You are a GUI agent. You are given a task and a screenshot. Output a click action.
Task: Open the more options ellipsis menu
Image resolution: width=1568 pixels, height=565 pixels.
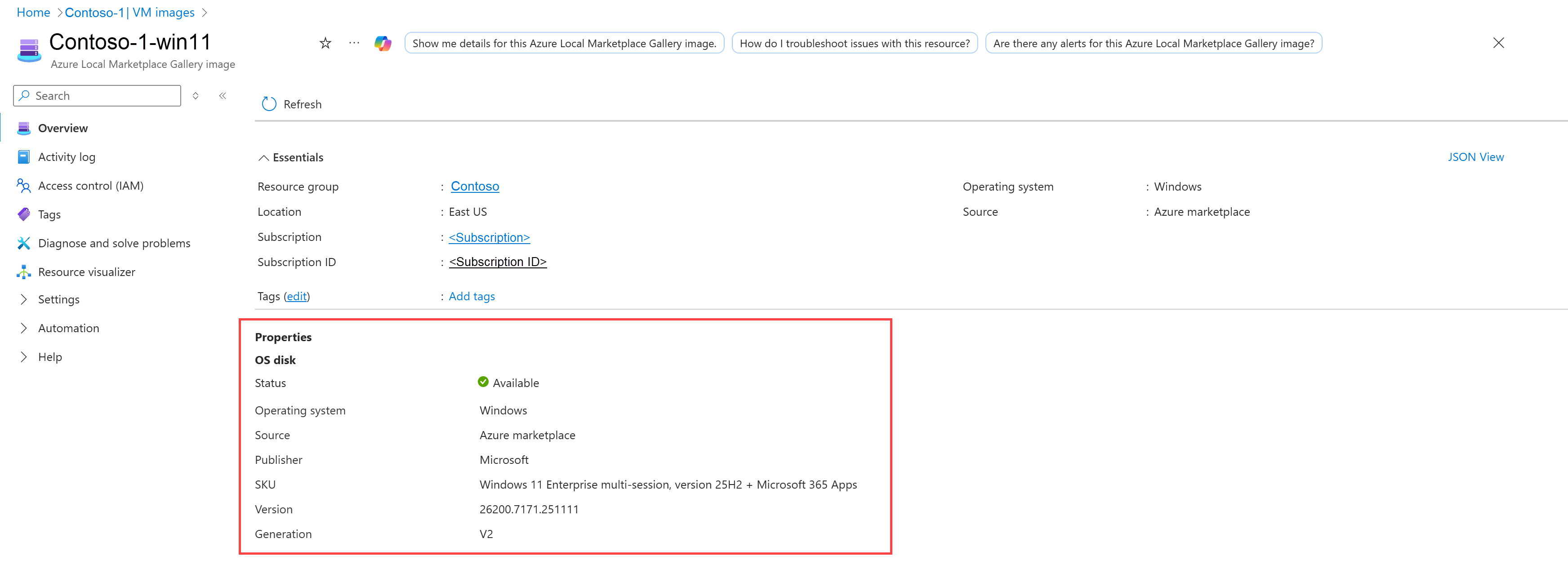tap(354, 43)
